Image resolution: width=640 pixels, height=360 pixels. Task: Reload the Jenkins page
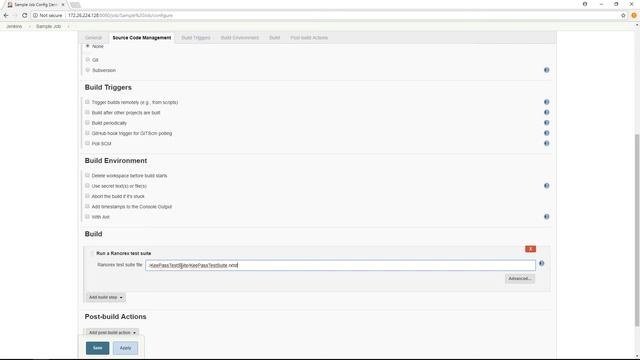24,15
